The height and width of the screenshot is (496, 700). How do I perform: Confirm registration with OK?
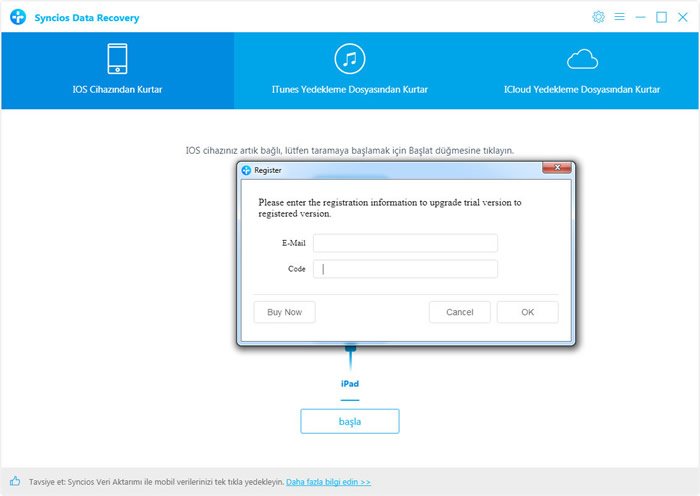tap(527, 312)
